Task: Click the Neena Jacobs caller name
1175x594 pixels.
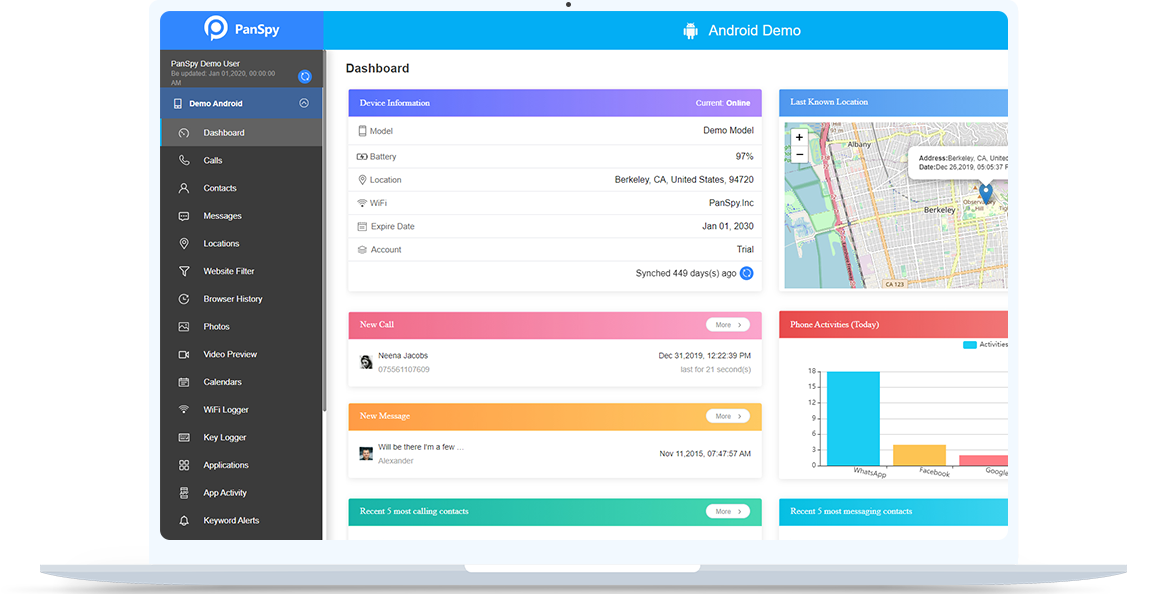Action: [403, 356]
